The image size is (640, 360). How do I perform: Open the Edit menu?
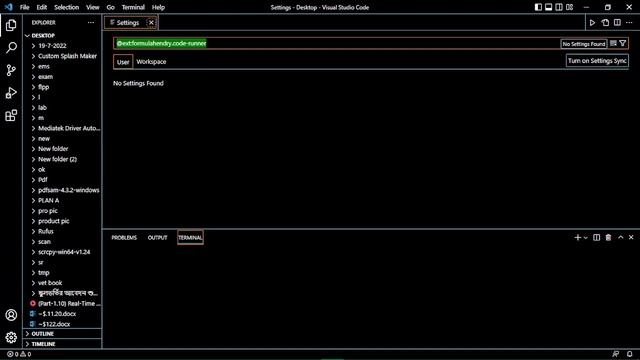pyautogui.click(x=42, y=7)
